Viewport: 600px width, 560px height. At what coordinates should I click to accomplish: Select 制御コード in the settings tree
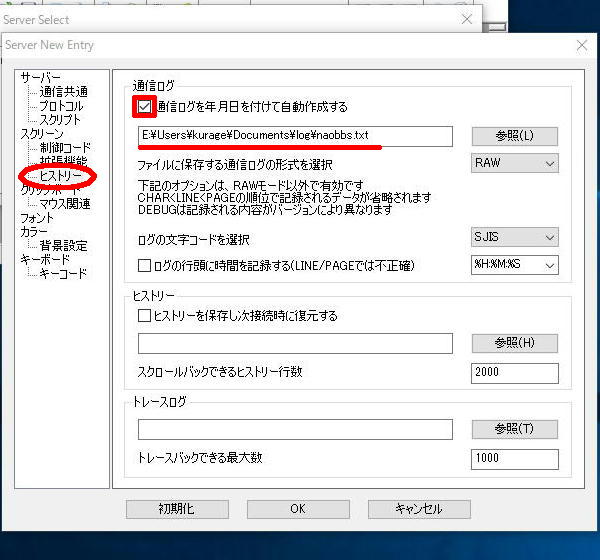65,148
